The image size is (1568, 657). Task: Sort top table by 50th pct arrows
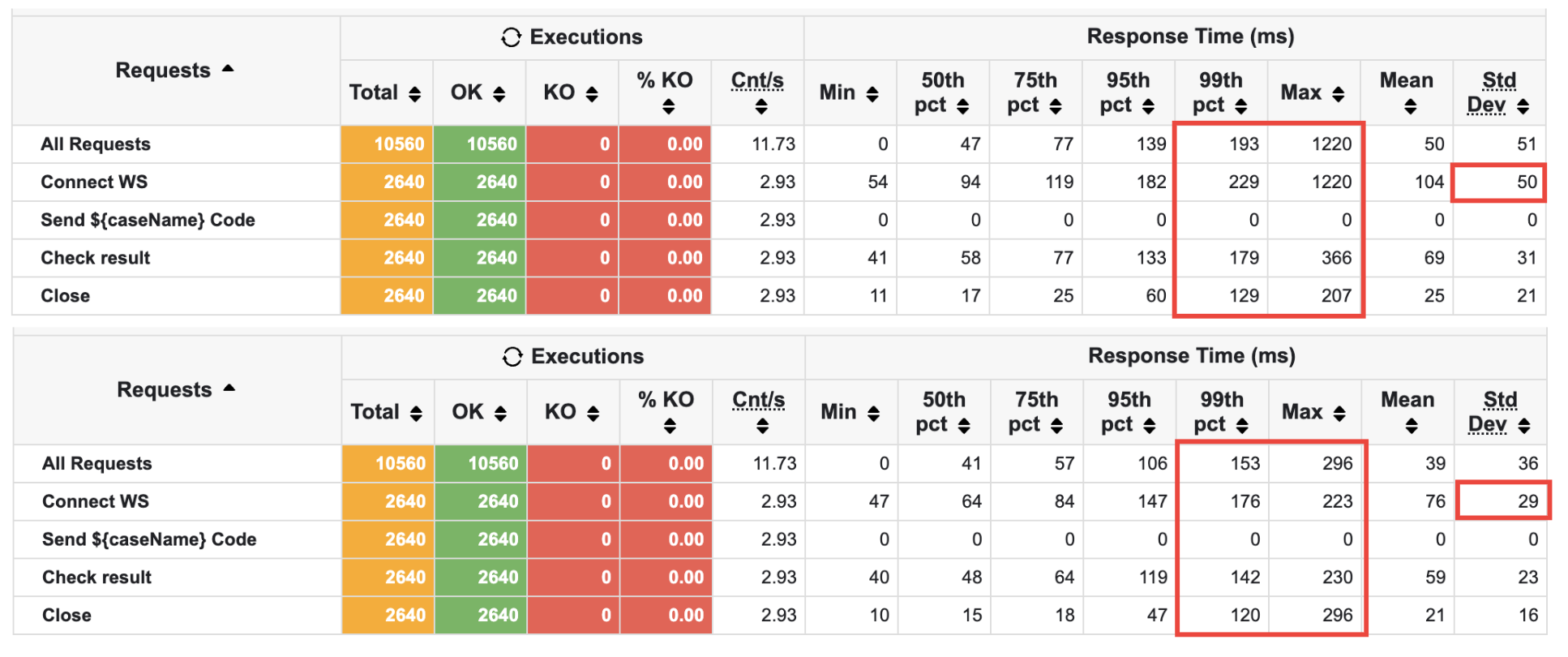(963, 106)
